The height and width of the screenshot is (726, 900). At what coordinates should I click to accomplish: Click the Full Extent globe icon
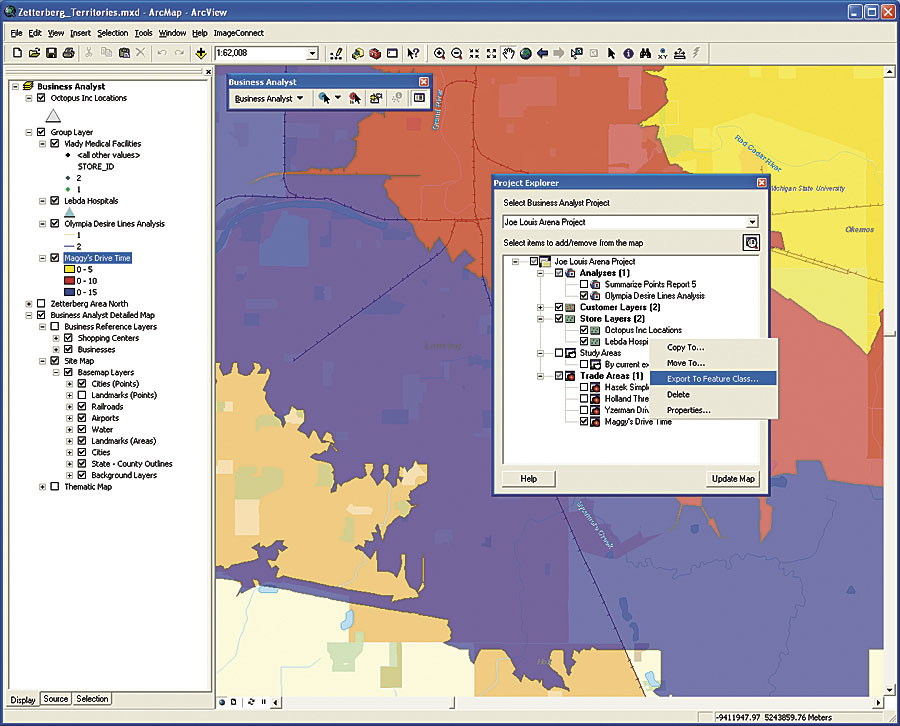pyautogui.click(x=526, y=53)
